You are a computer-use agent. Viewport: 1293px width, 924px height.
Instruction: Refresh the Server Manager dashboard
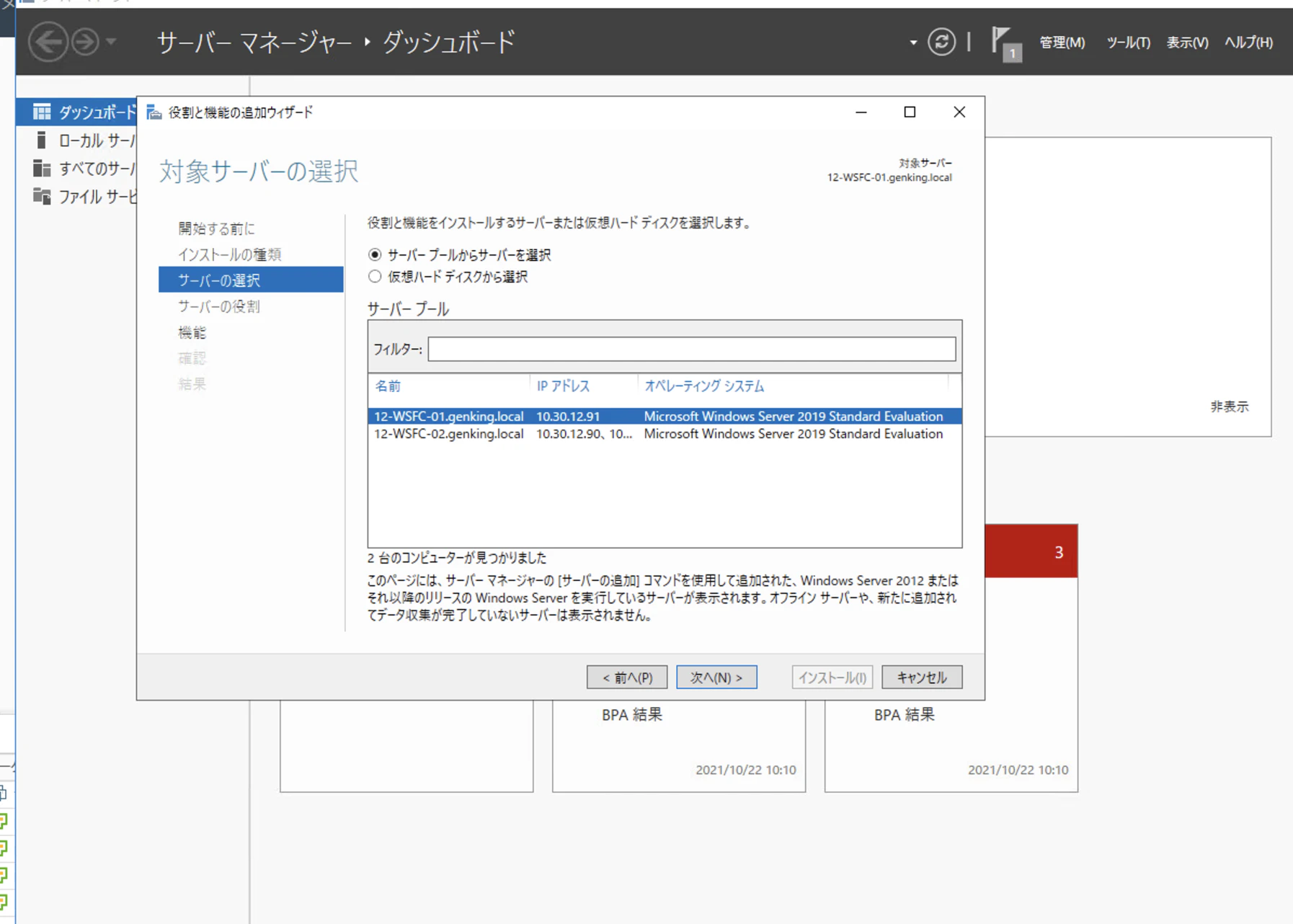(x=941, y=42)
